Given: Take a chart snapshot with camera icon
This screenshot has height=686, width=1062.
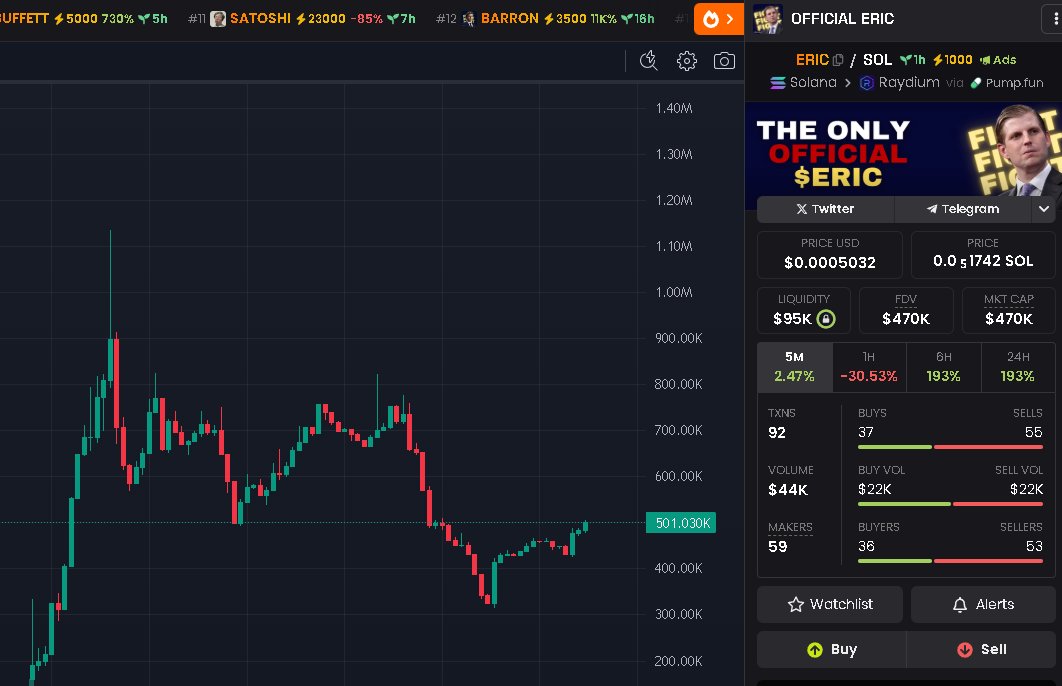Looking at the screenshot, I should point(724,61).
